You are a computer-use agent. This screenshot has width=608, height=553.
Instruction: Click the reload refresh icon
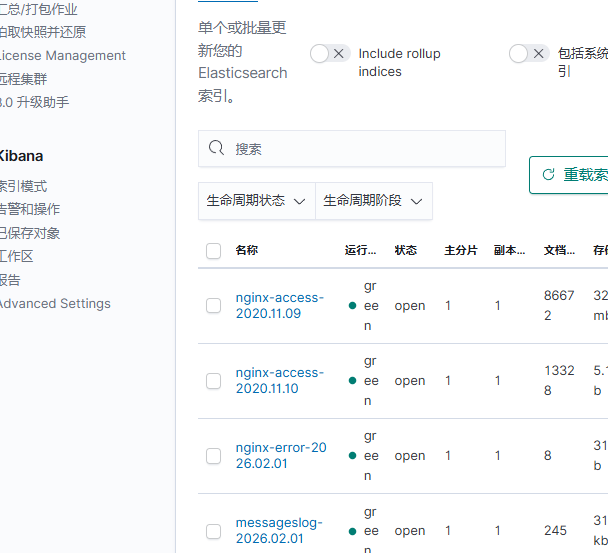(x=548, y=175)
